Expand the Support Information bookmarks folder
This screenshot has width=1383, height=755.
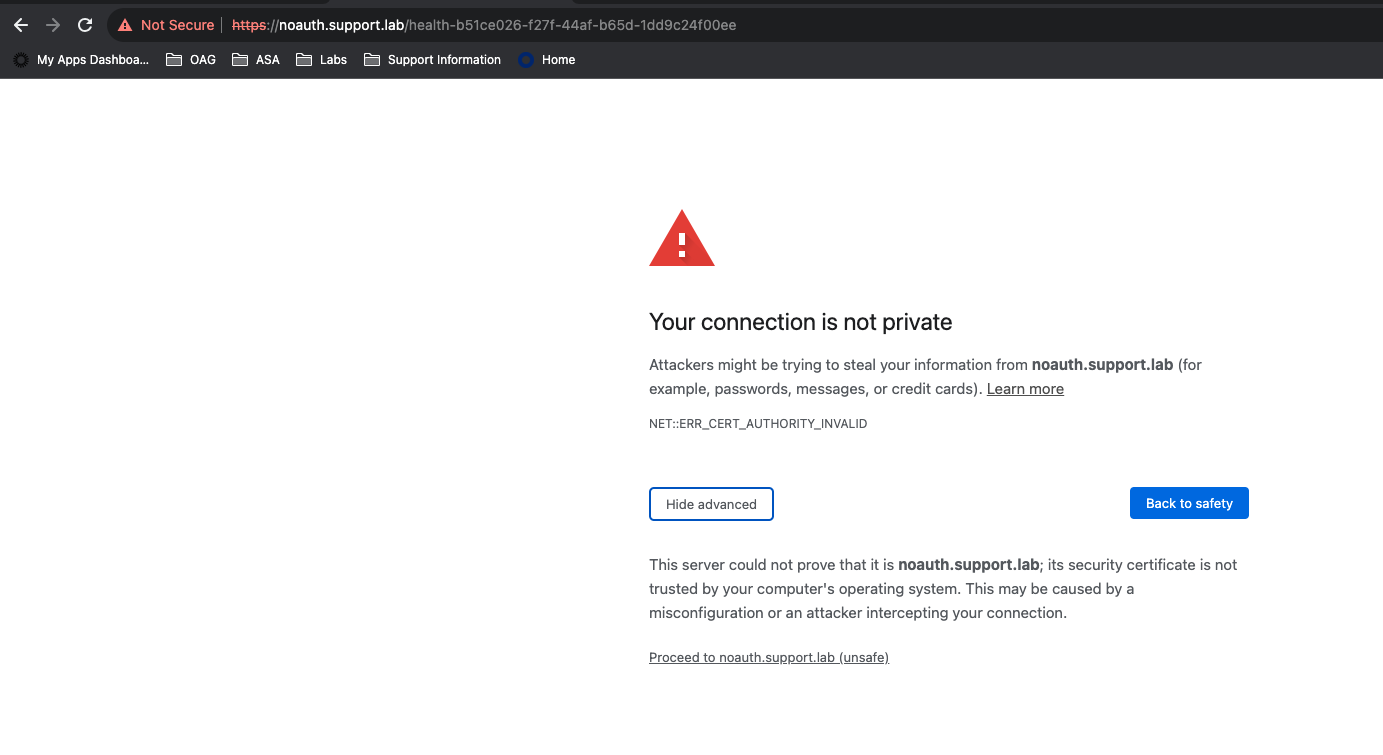[x=432, y=60]
